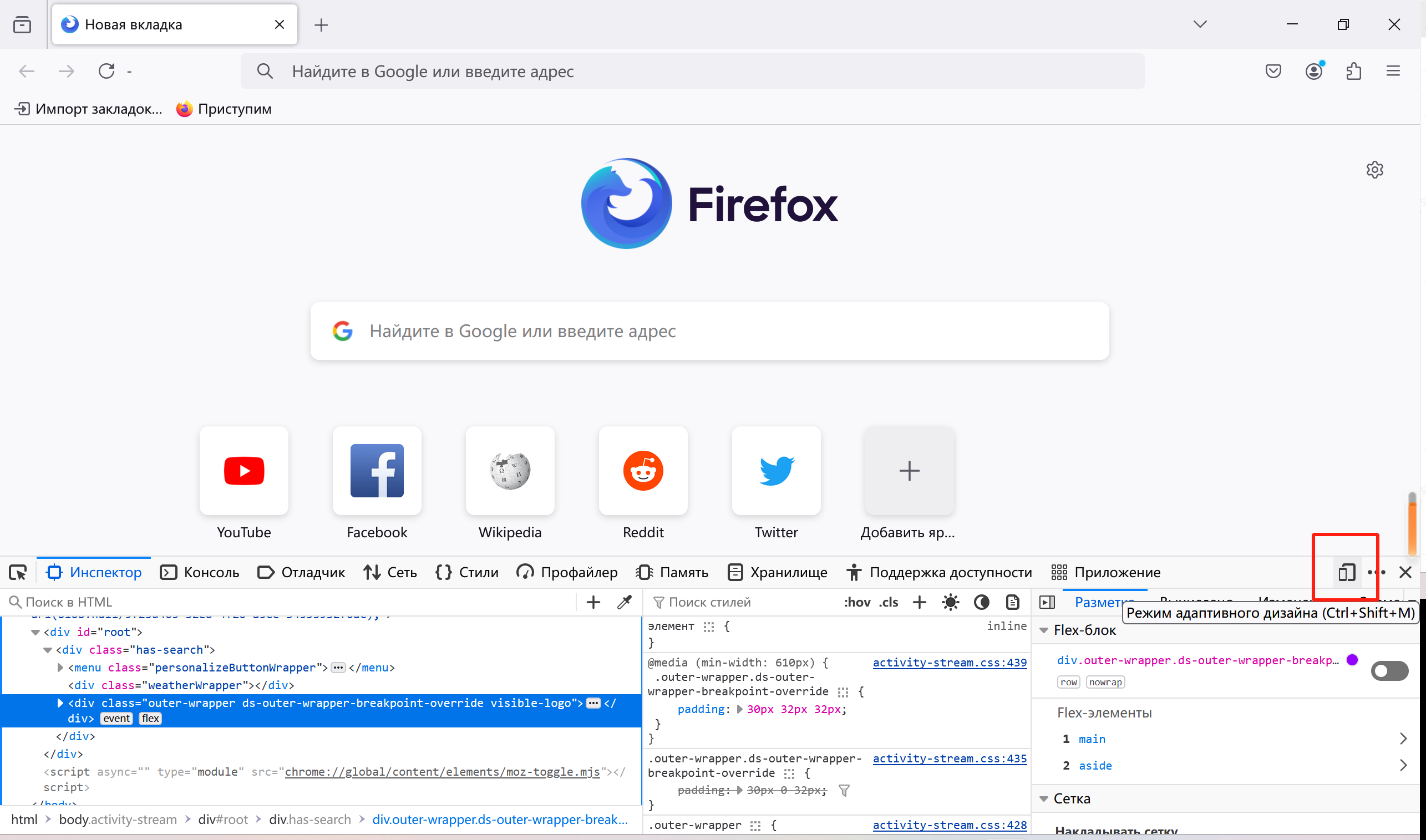The width and height of the screenshot is (1426, 840).
Task: Collapse the Flex-блок section
Action: [x=1043, y=630]
